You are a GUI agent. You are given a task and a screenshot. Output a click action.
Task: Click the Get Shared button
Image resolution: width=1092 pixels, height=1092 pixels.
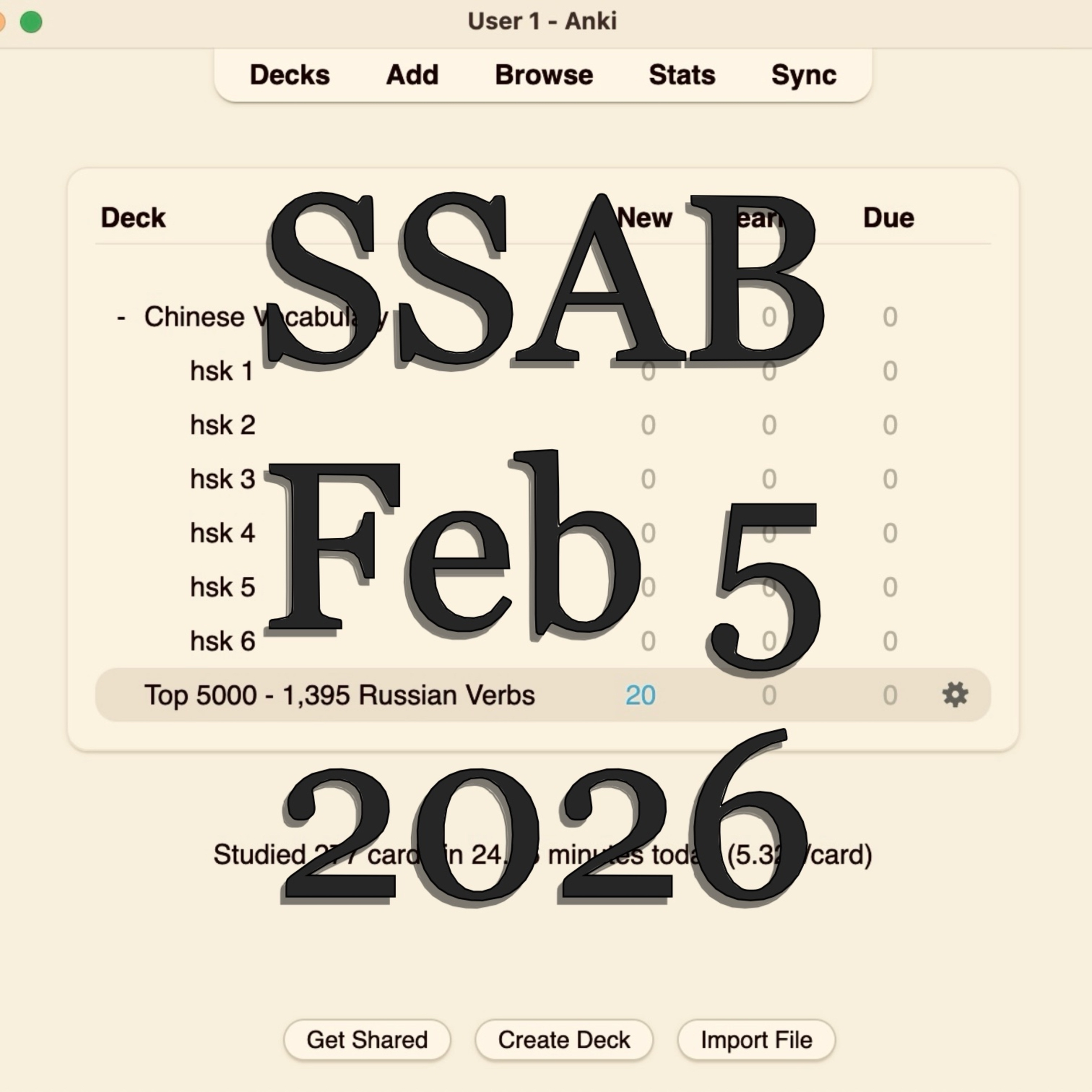[367, 1040]
